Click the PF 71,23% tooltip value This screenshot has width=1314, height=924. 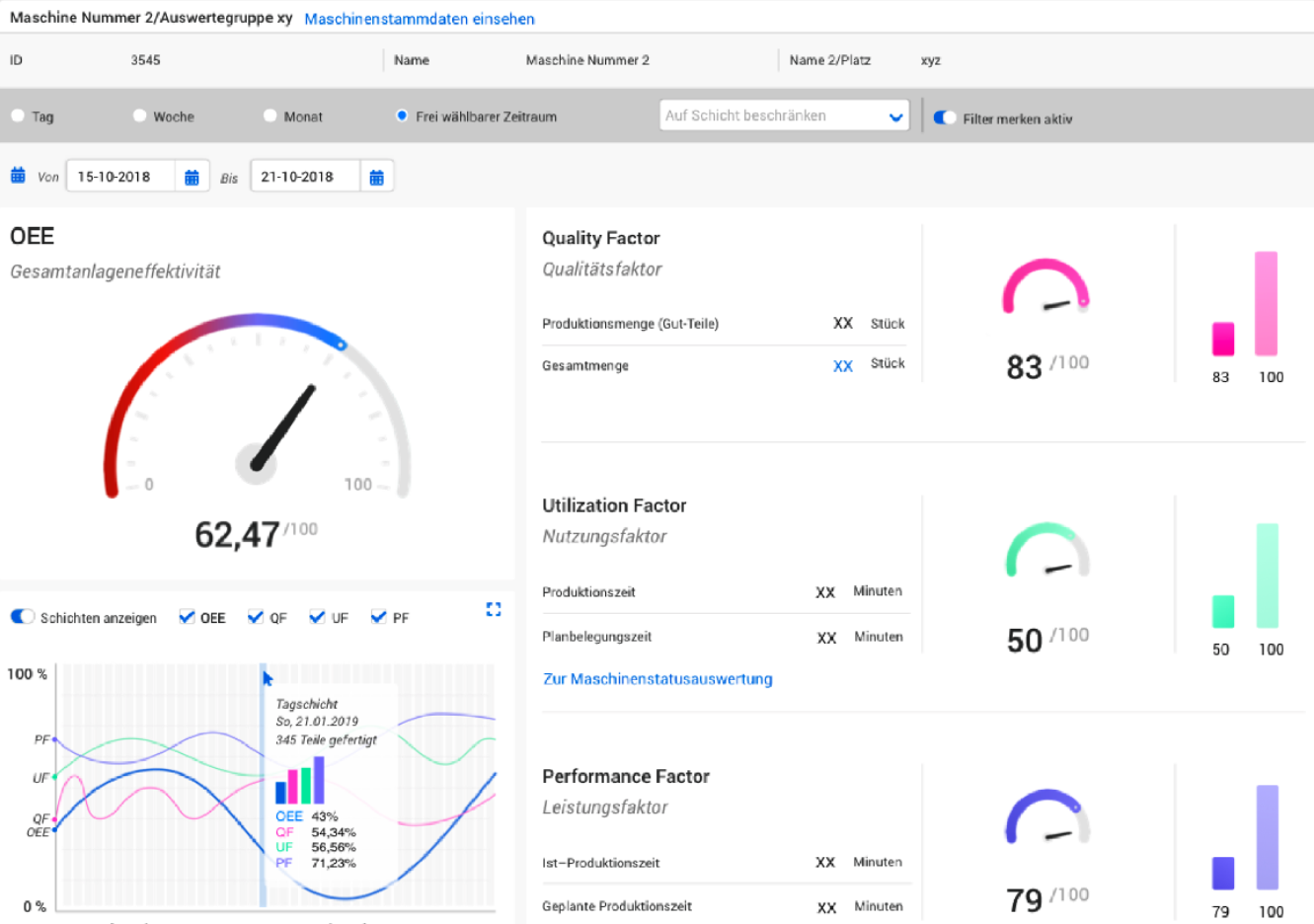click(x=334, y=863)
